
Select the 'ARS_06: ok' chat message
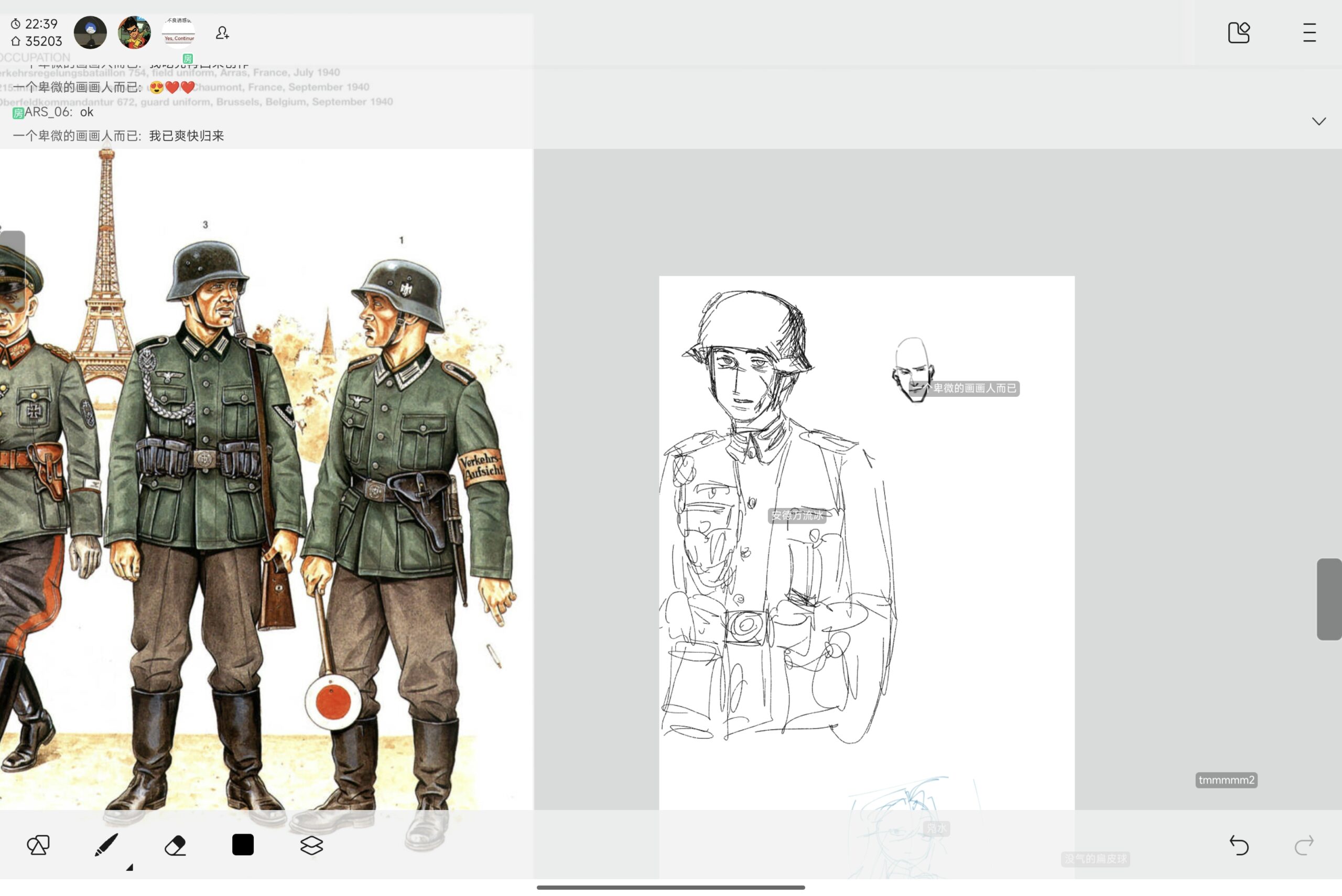(52, 112)
